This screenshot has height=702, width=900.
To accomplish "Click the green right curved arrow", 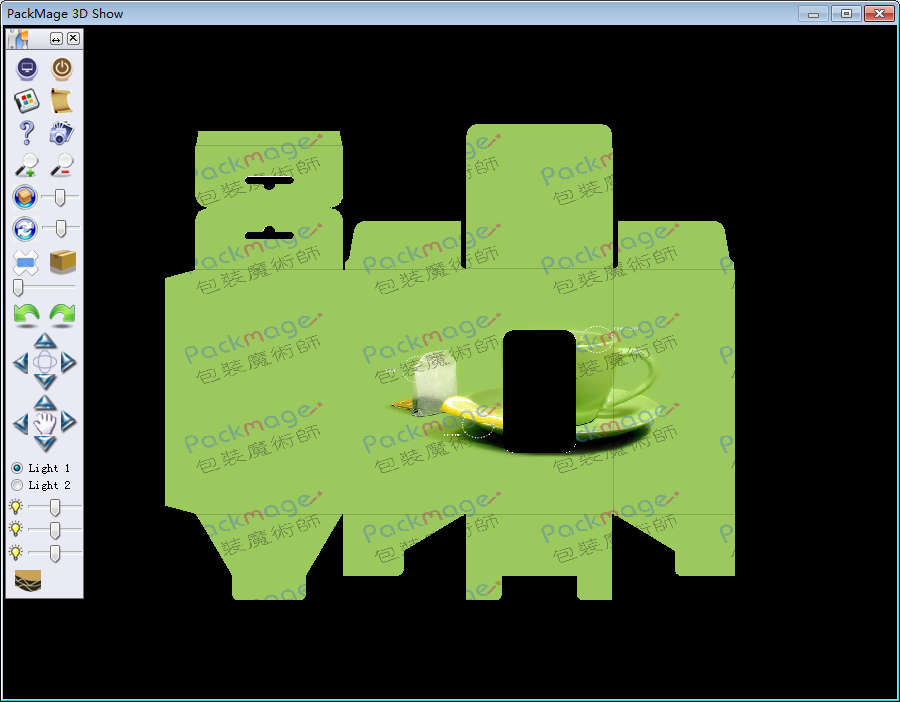I will pyautogui.click(x=62, y=315).
